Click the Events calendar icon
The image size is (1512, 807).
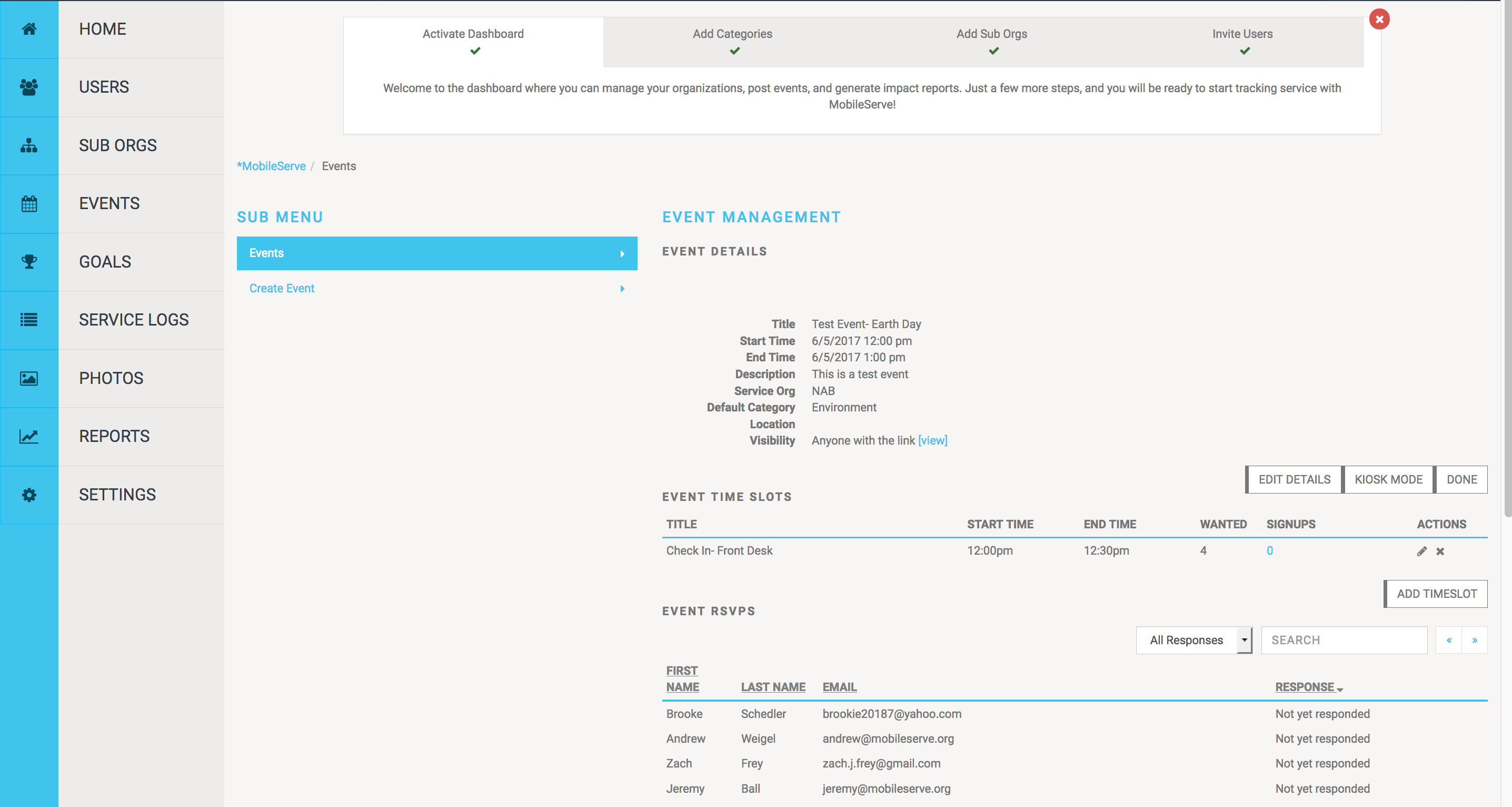[x=29, y=203]
